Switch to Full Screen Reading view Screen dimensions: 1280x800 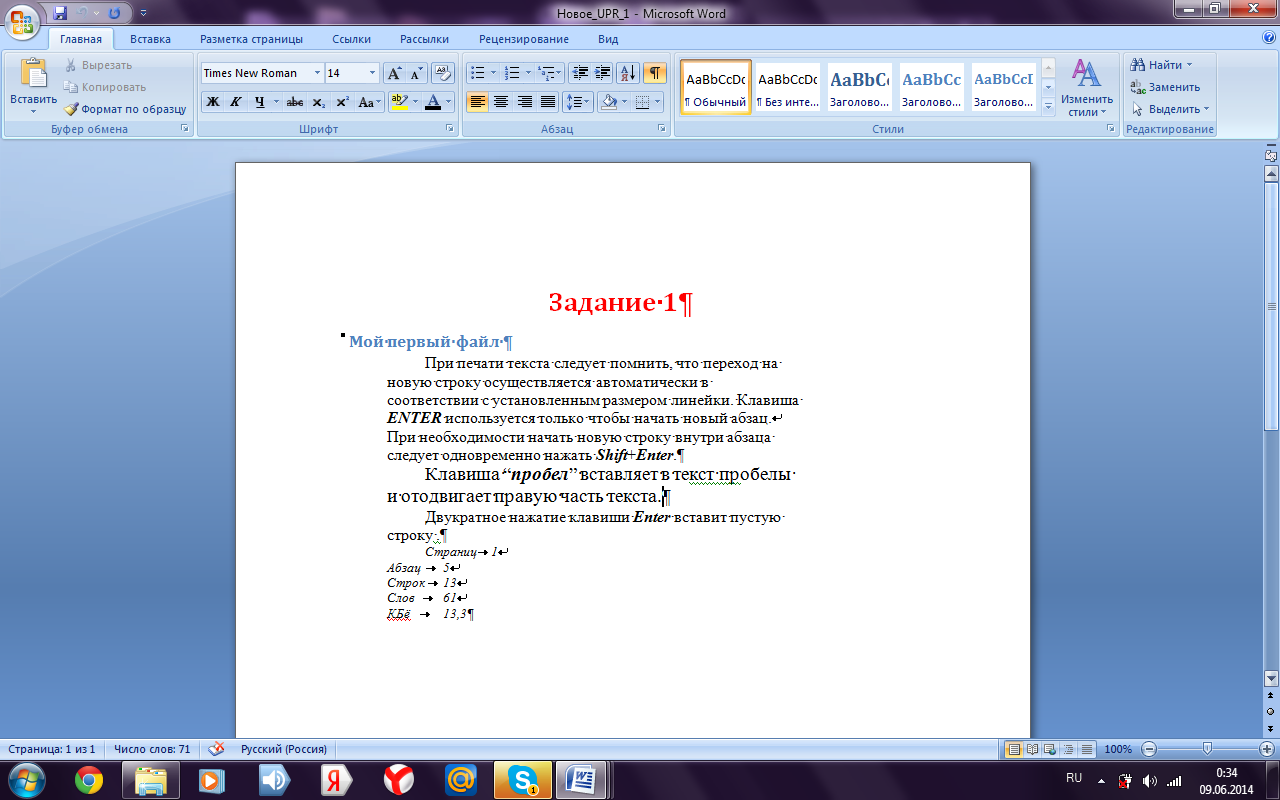click(x=1032, y=749)
